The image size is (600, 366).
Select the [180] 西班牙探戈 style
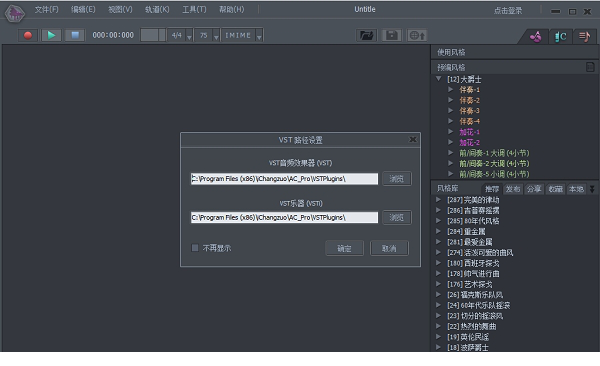(473, 263)
